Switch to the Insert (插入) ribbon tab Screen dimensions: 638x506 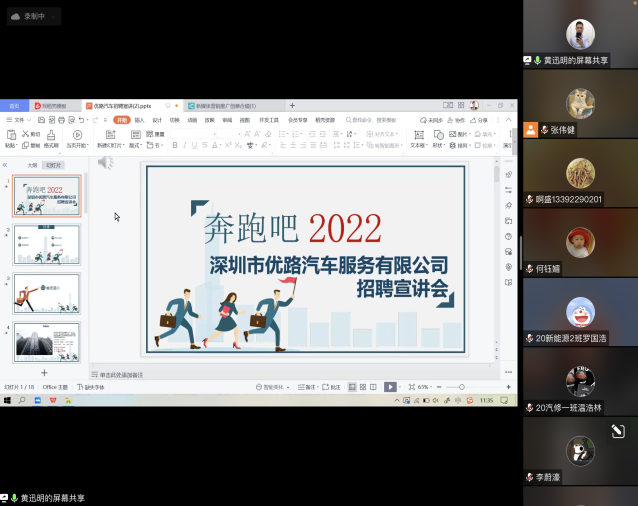tap(139, 120)
